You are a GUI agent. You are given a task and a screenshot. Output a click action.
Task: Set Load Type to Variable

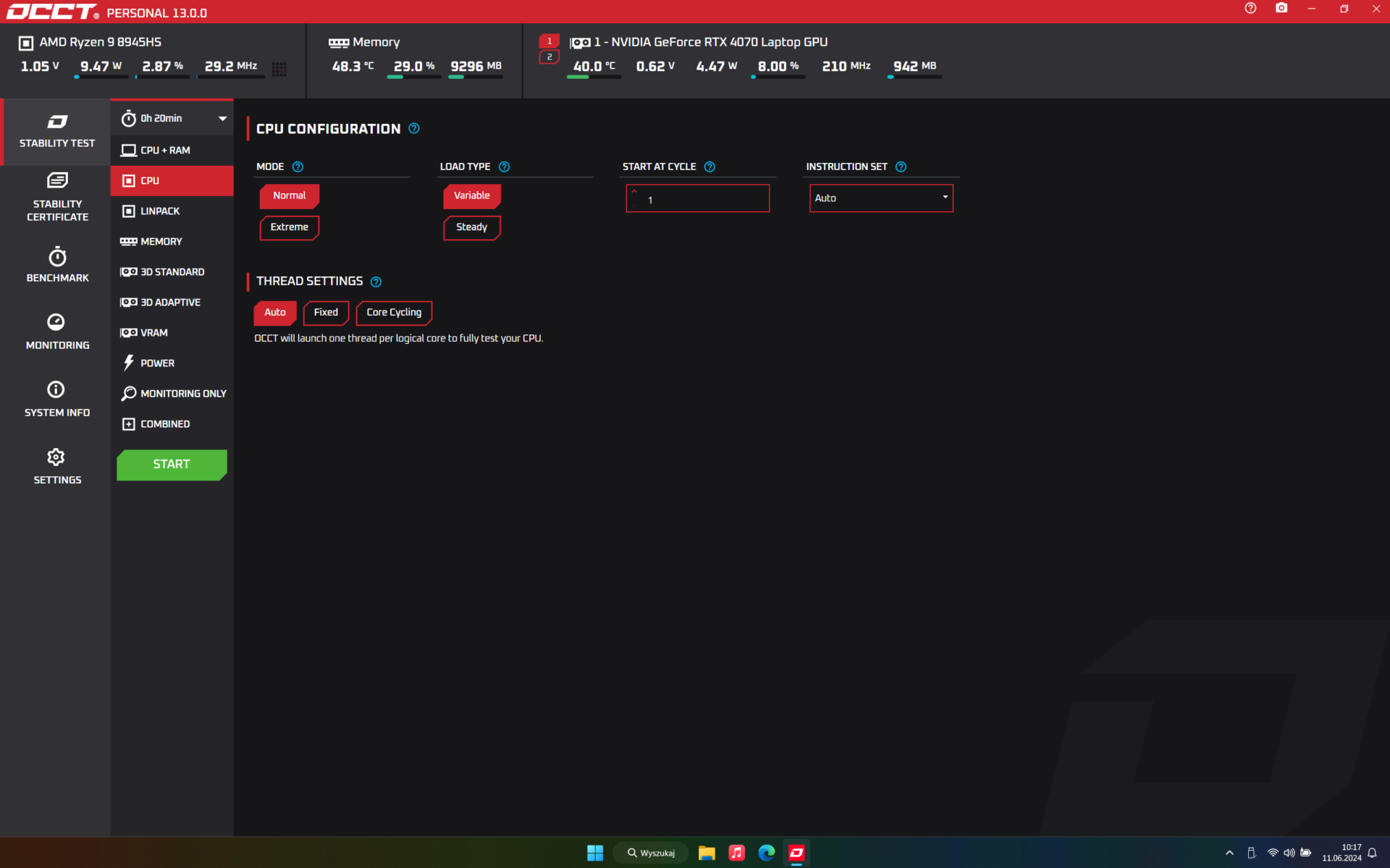click(x=472, y=196)
